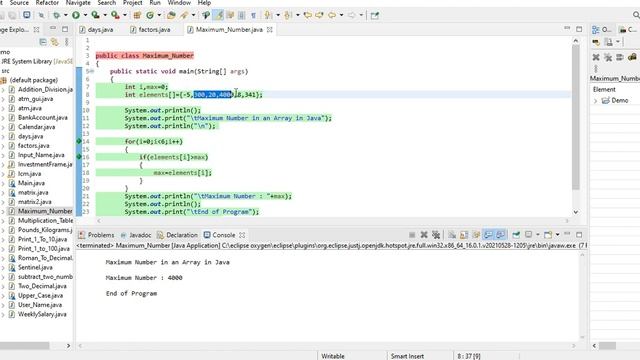
Task: Open Run button dropdown arrow
Action: click(x=85, y=15)
